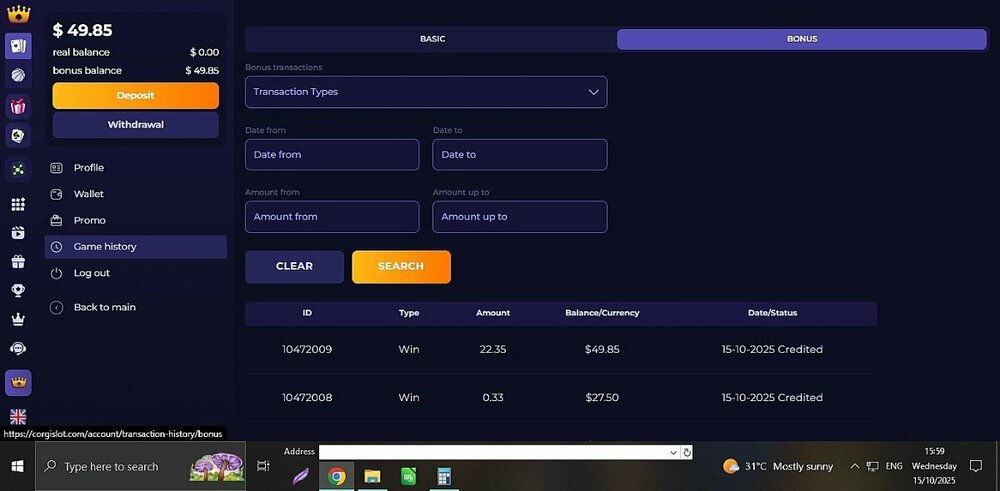Switch to the BASIC tab
Screen dimensions: 1000x491
click(x=432, y=39)
